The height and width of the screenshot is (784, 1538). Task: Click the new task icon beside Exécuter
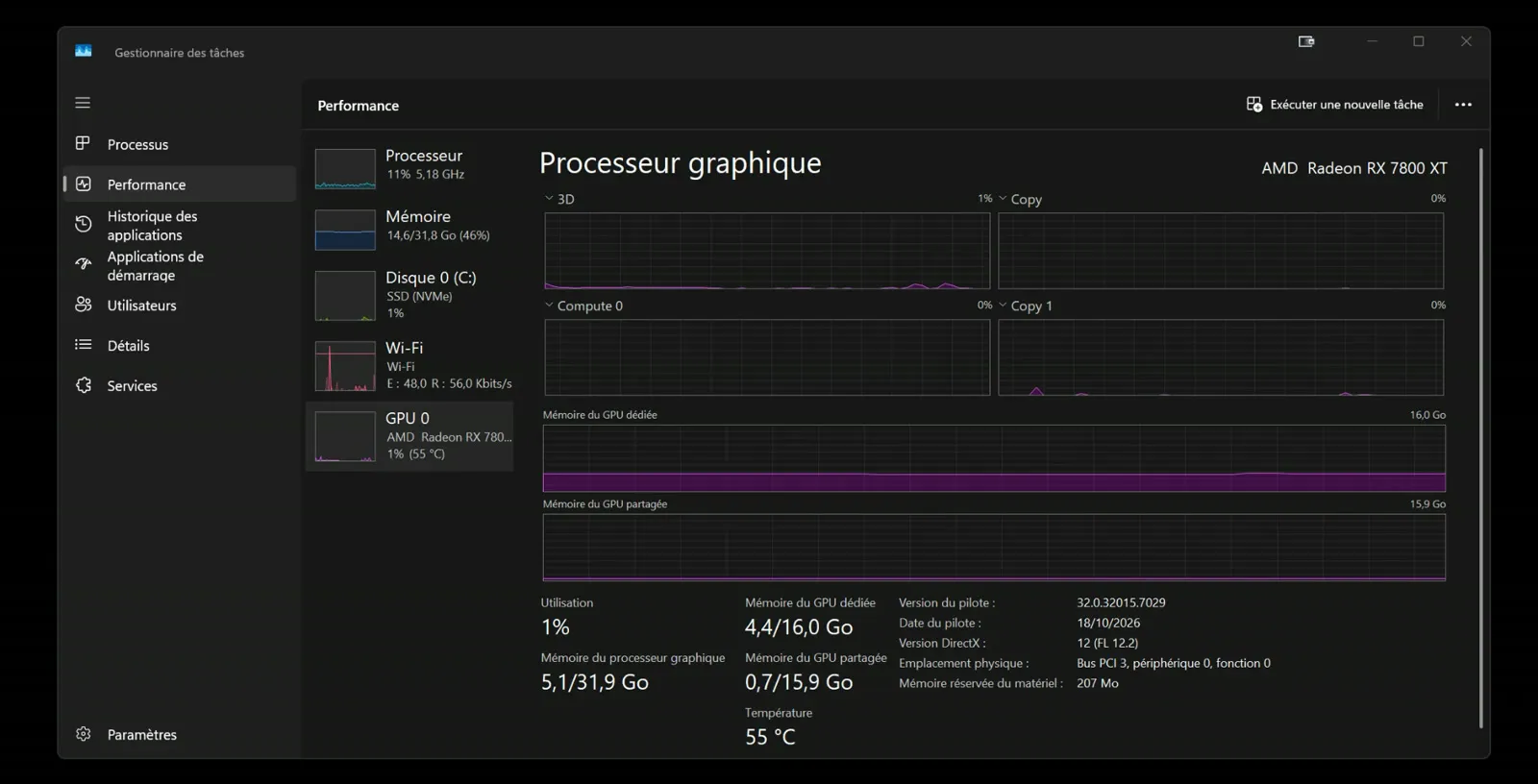(1254, 104)
